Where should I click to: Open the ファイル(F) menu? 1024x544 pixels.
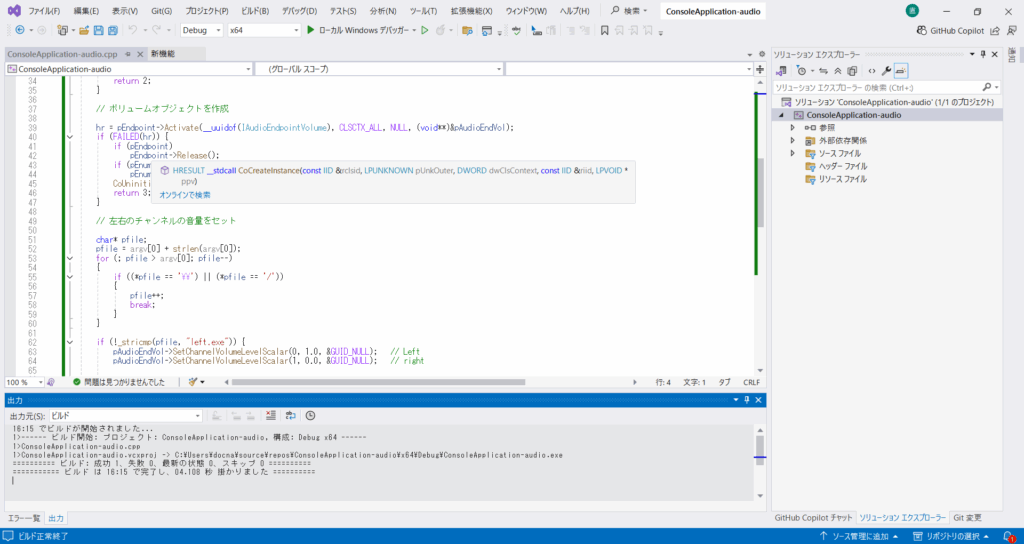[x=44, y=11]
